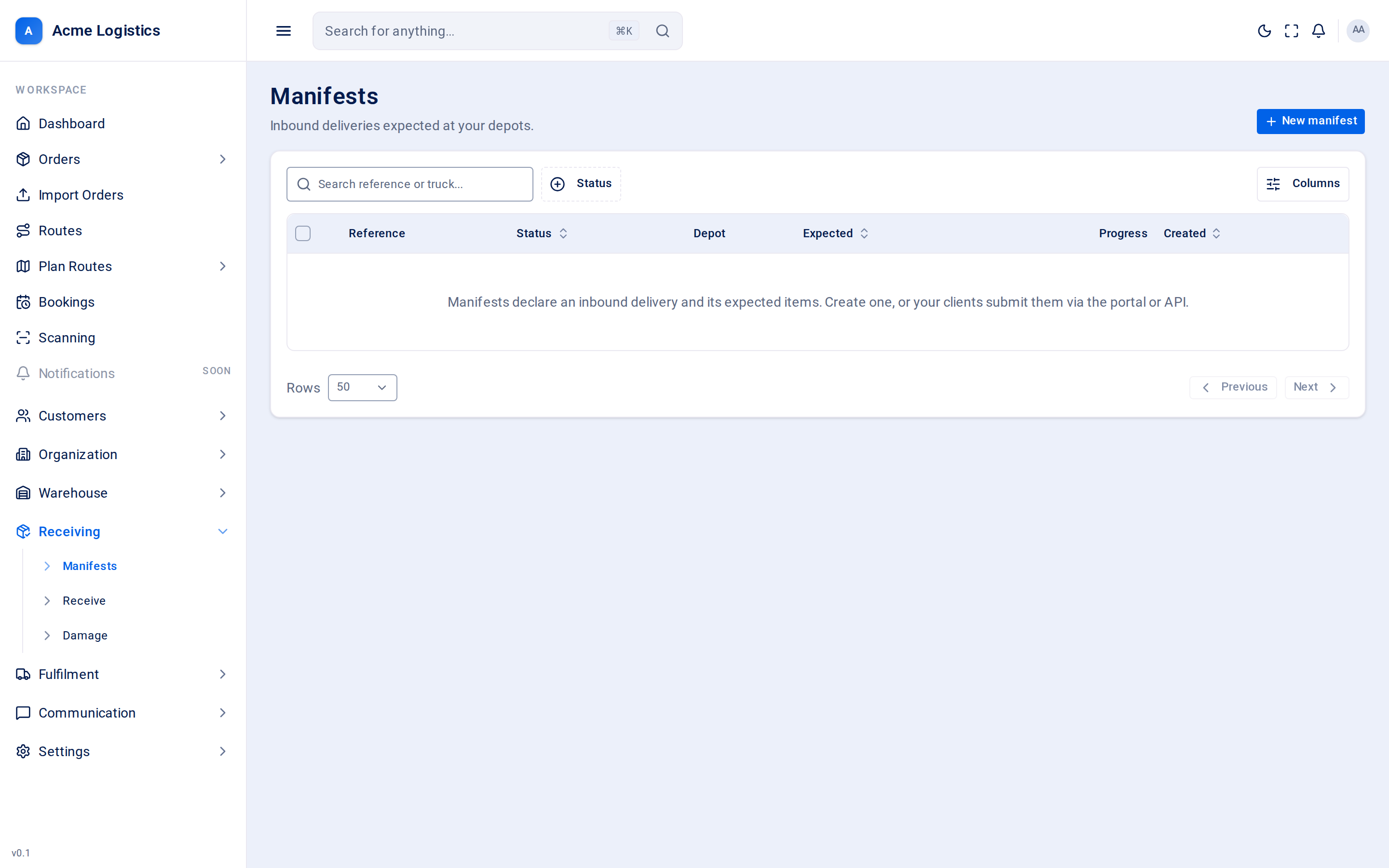Click the Settings gear icon
Viewport: 1389px width, 868px height.
pyautogui.click(x=23, y=751)
